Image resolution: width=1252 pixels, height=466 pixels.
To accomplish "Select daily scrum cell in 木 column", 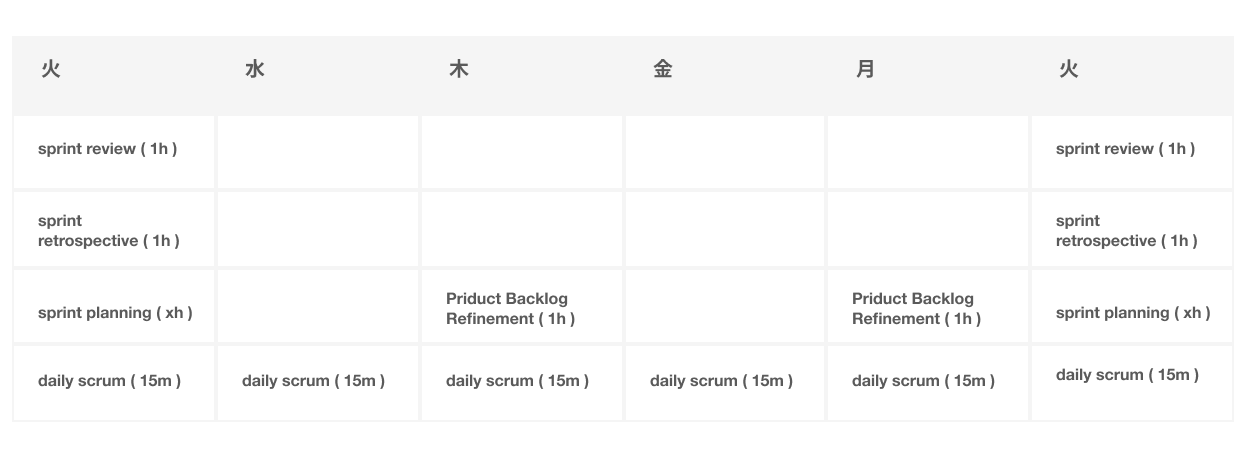I will click(517, 381).
